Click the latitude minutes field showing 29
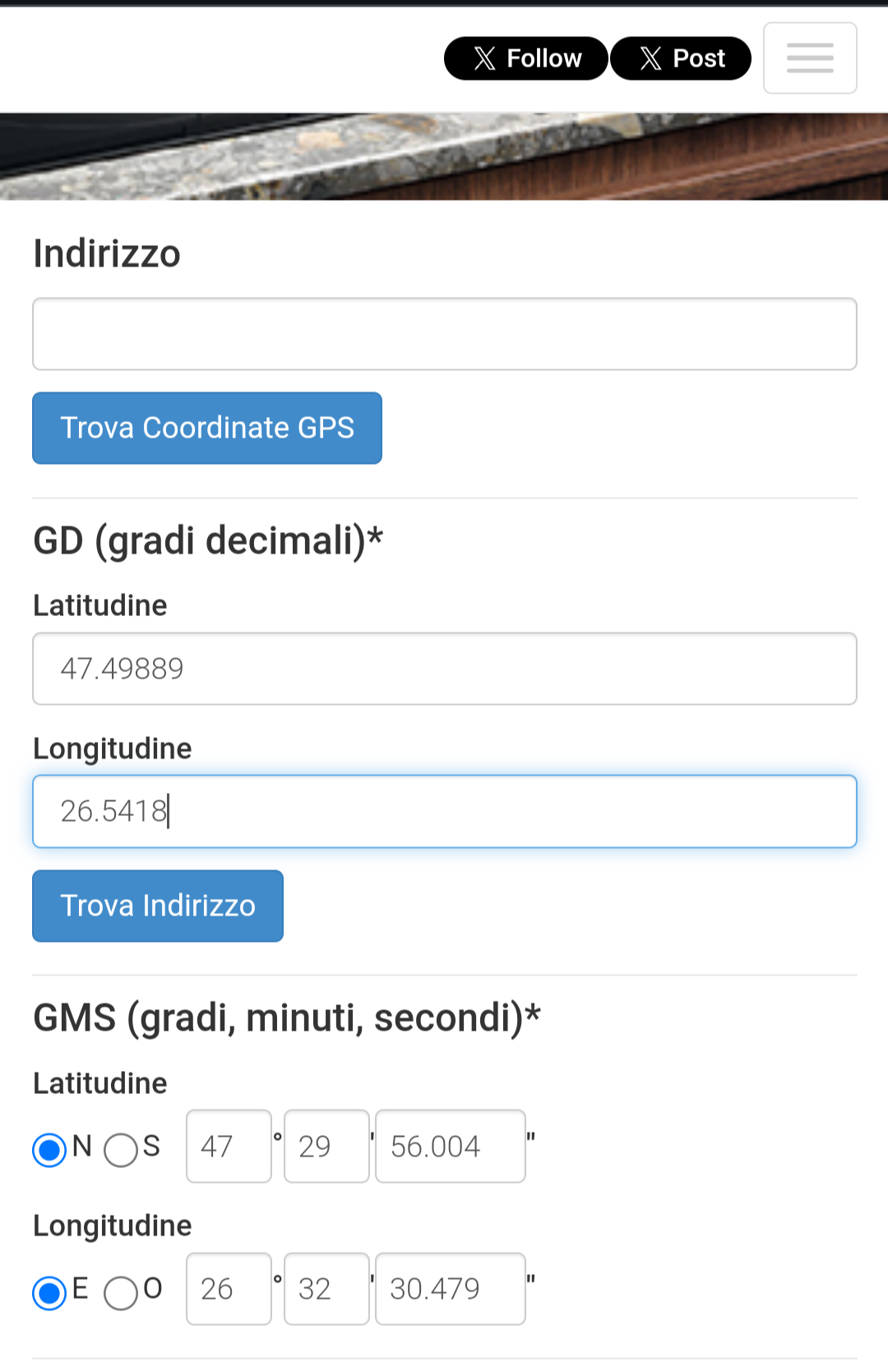 [326, 1147]
